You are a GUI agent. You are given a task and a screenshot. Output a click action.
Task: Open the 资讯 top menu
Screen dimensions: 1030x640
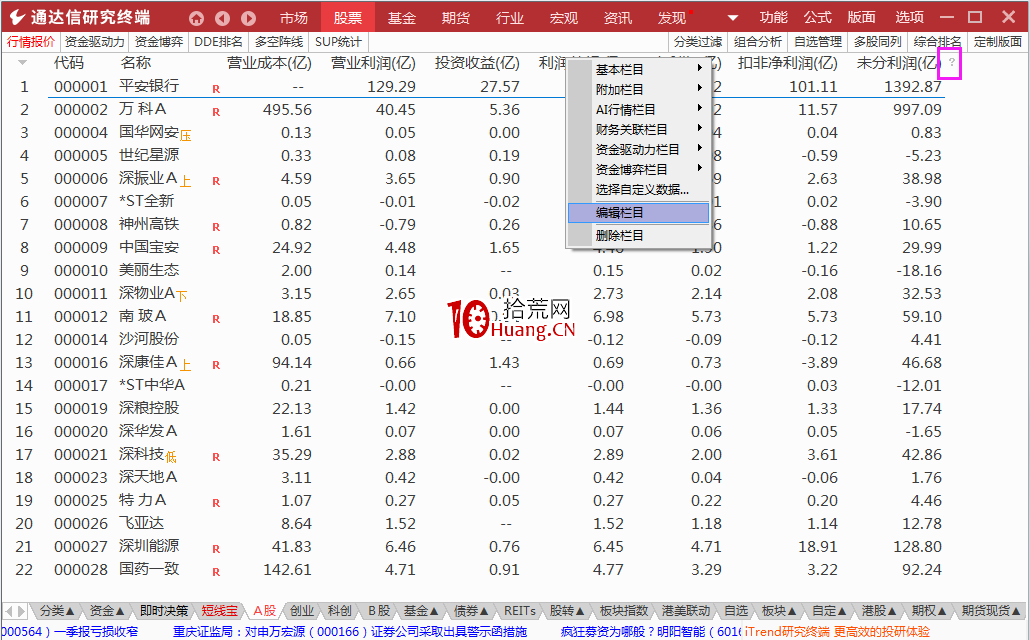[x=617, y=18]
